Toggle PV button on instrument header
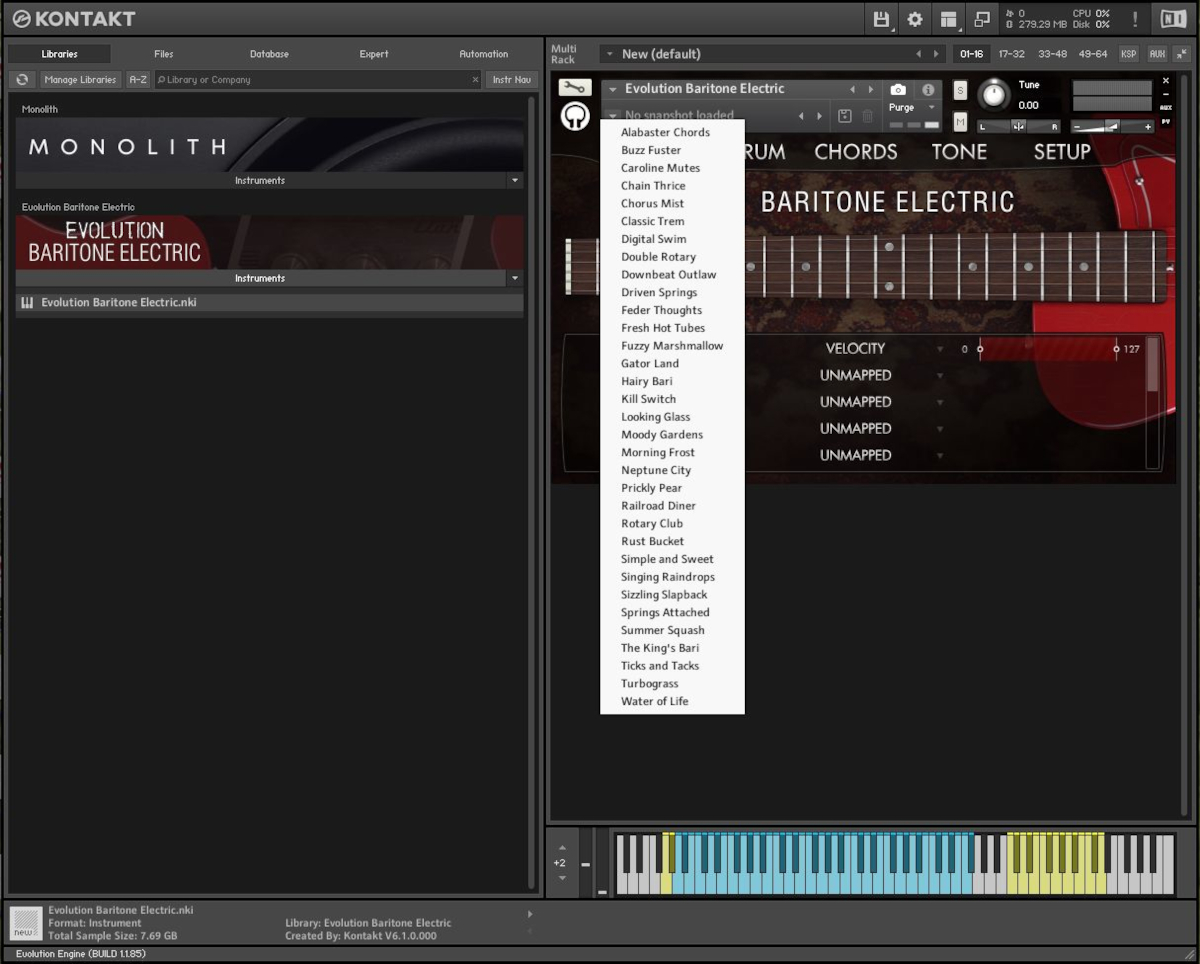Screen dimensions: 1200x964 coord(1166,122)
